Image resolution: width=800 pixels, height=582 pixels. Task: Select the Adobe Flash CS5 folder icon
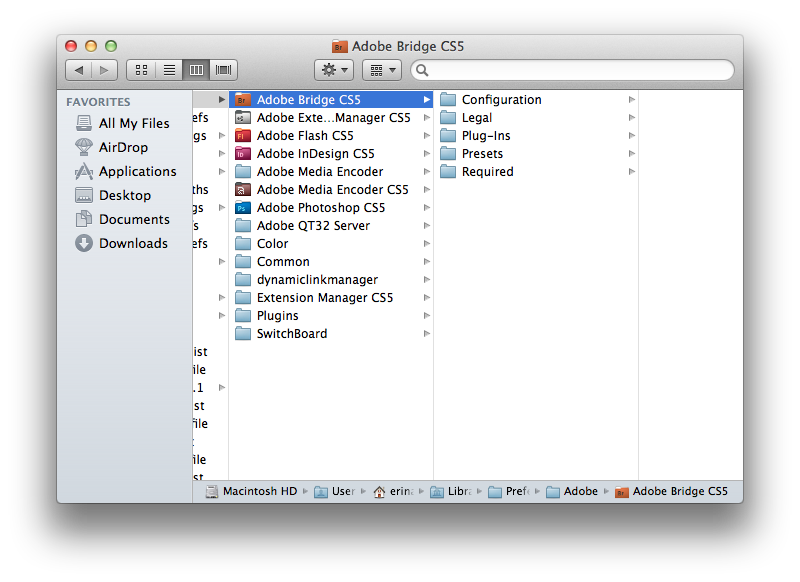(x=243, y=136)
